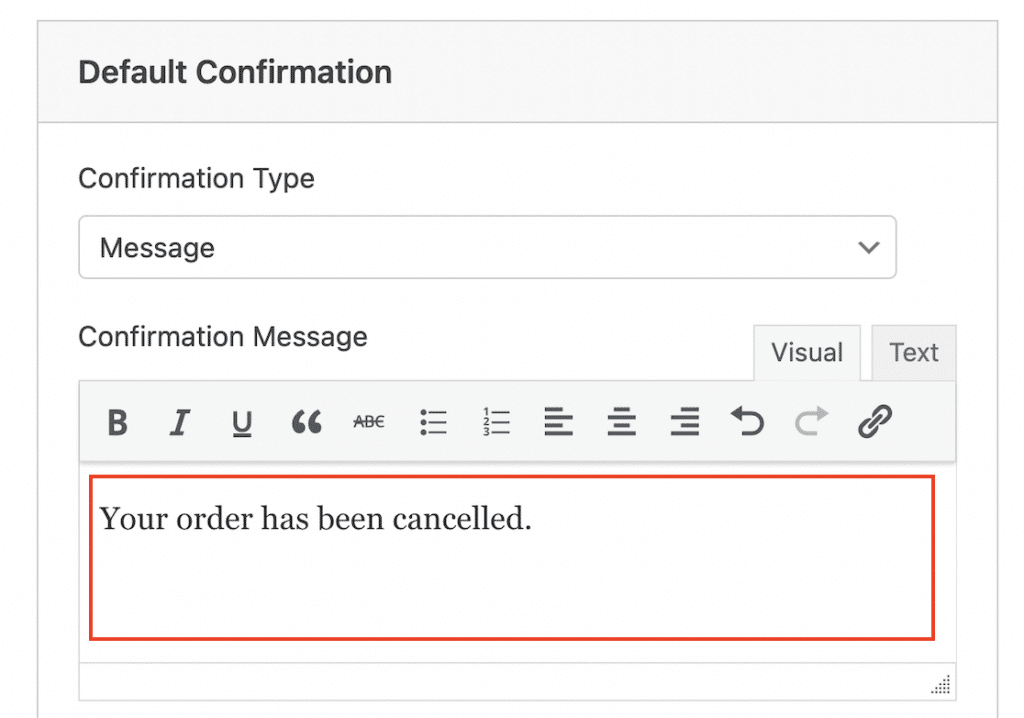Insert a blockquote

pos(306,423)
